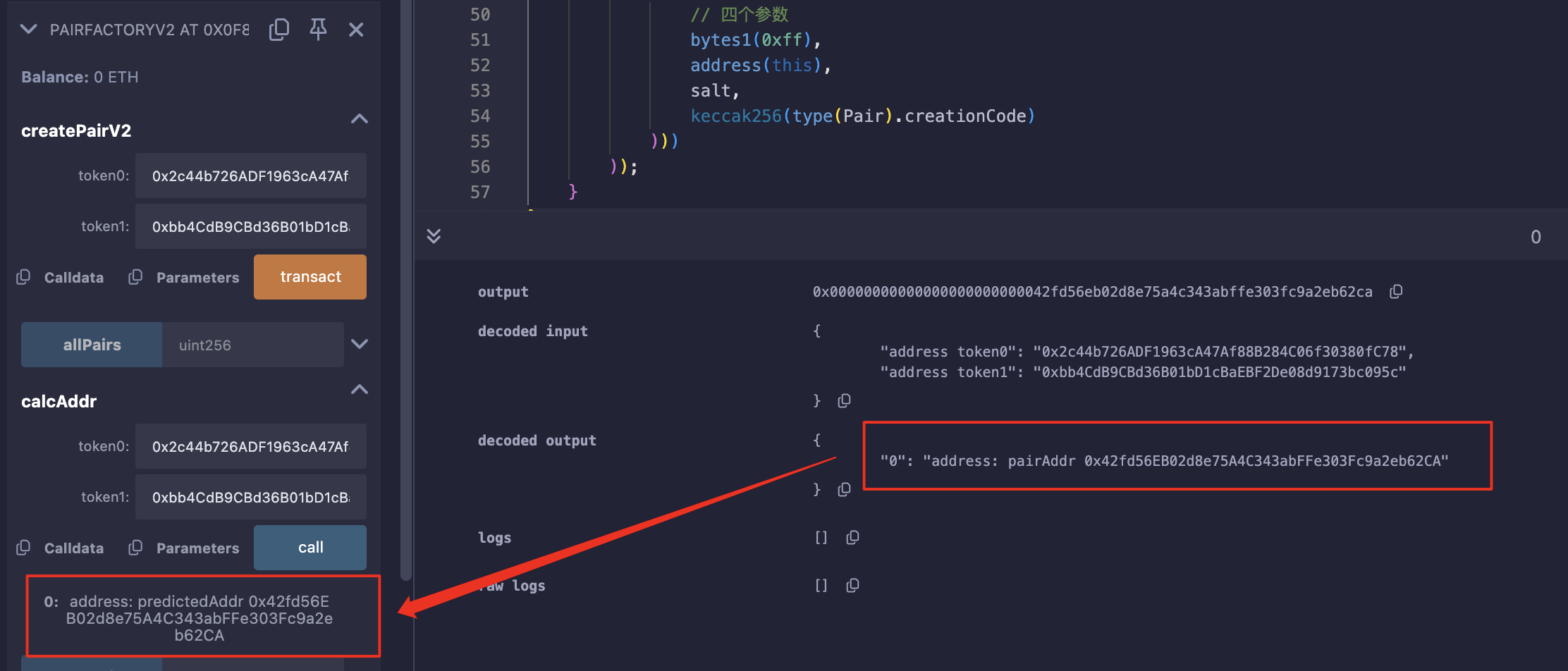Copy calcAddr Calldata icon
Viewport: 1568px width, 671px height.
(23, 548)
